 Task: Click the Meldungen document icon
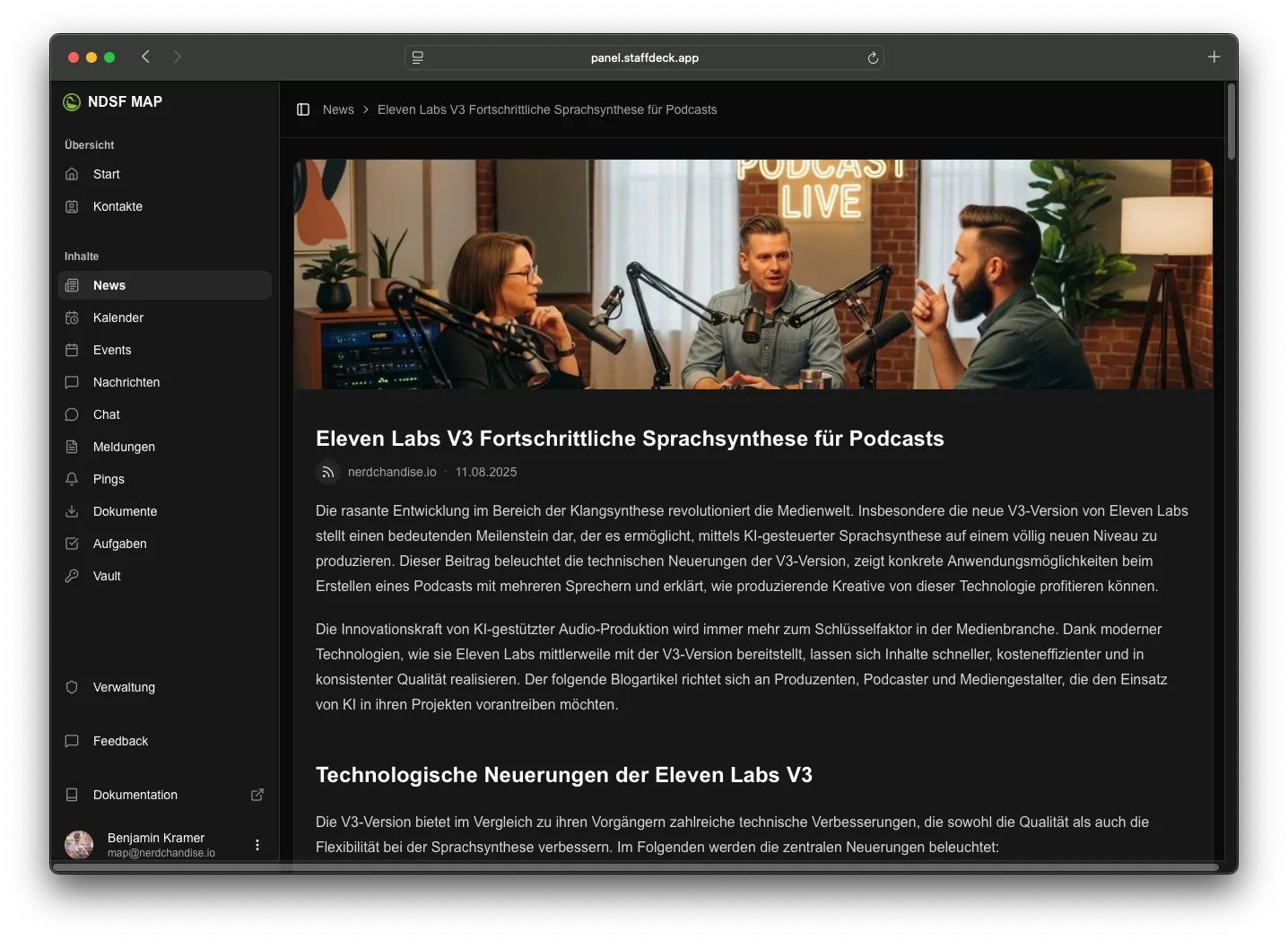pyautogui.click(x=72, y=447)
